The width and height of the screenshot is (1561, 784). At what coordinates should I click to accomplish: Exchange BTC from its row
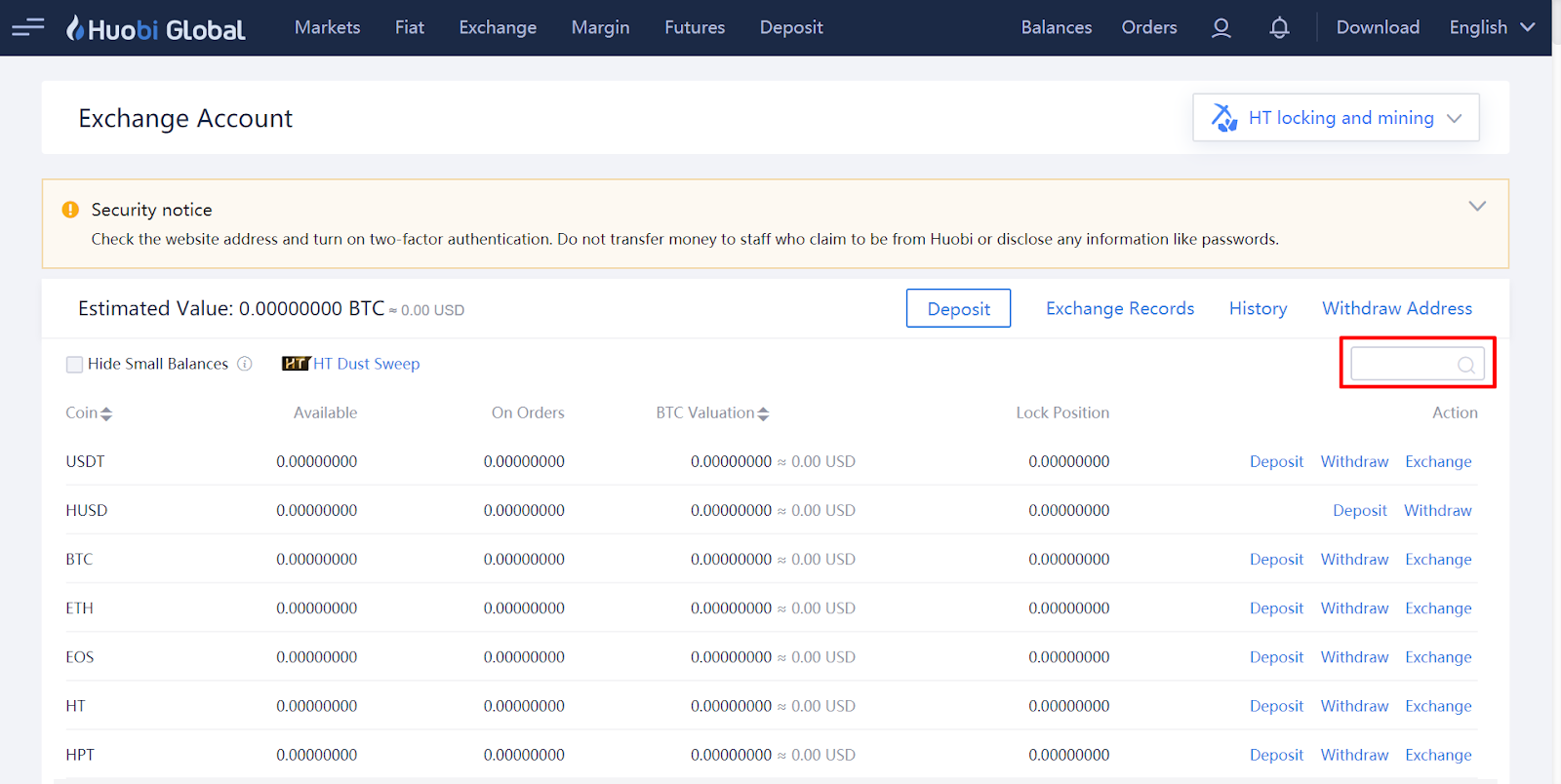[x=1438, y=559]
